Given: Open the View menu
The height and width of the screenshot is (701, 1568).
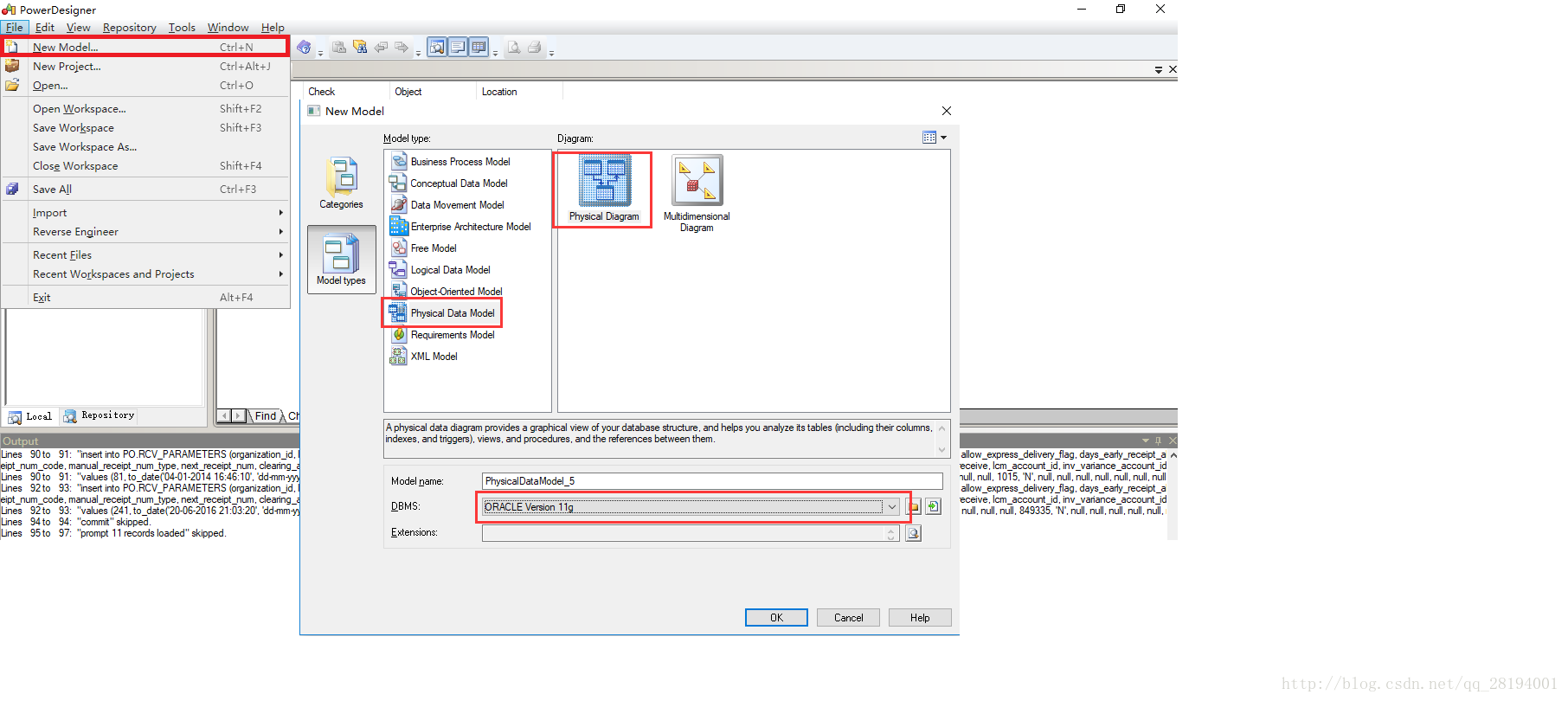Looking at the screenshot, I should pyautogui.click(x=78, y=28).
